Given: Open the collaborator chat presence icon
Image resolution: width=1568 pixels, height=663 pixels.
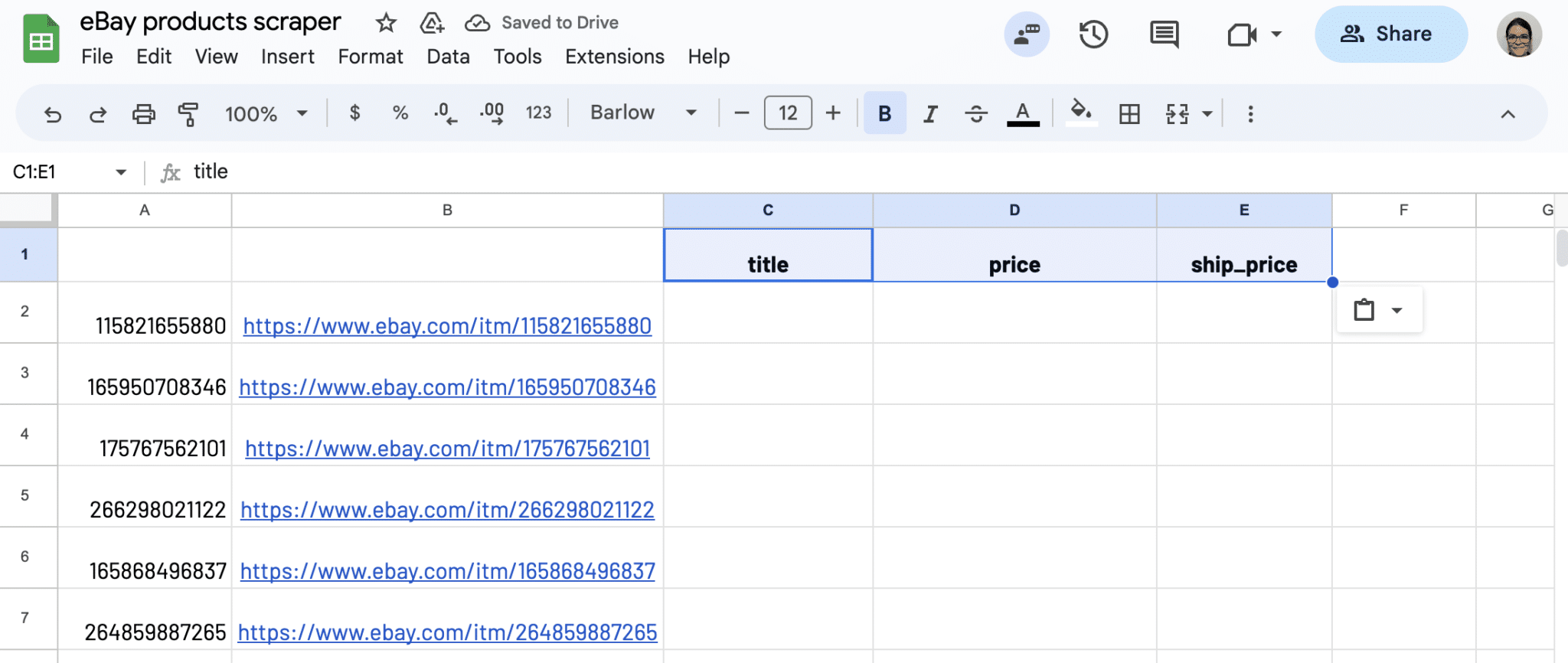Looking at the screenshot, I should click(1027, 34).
